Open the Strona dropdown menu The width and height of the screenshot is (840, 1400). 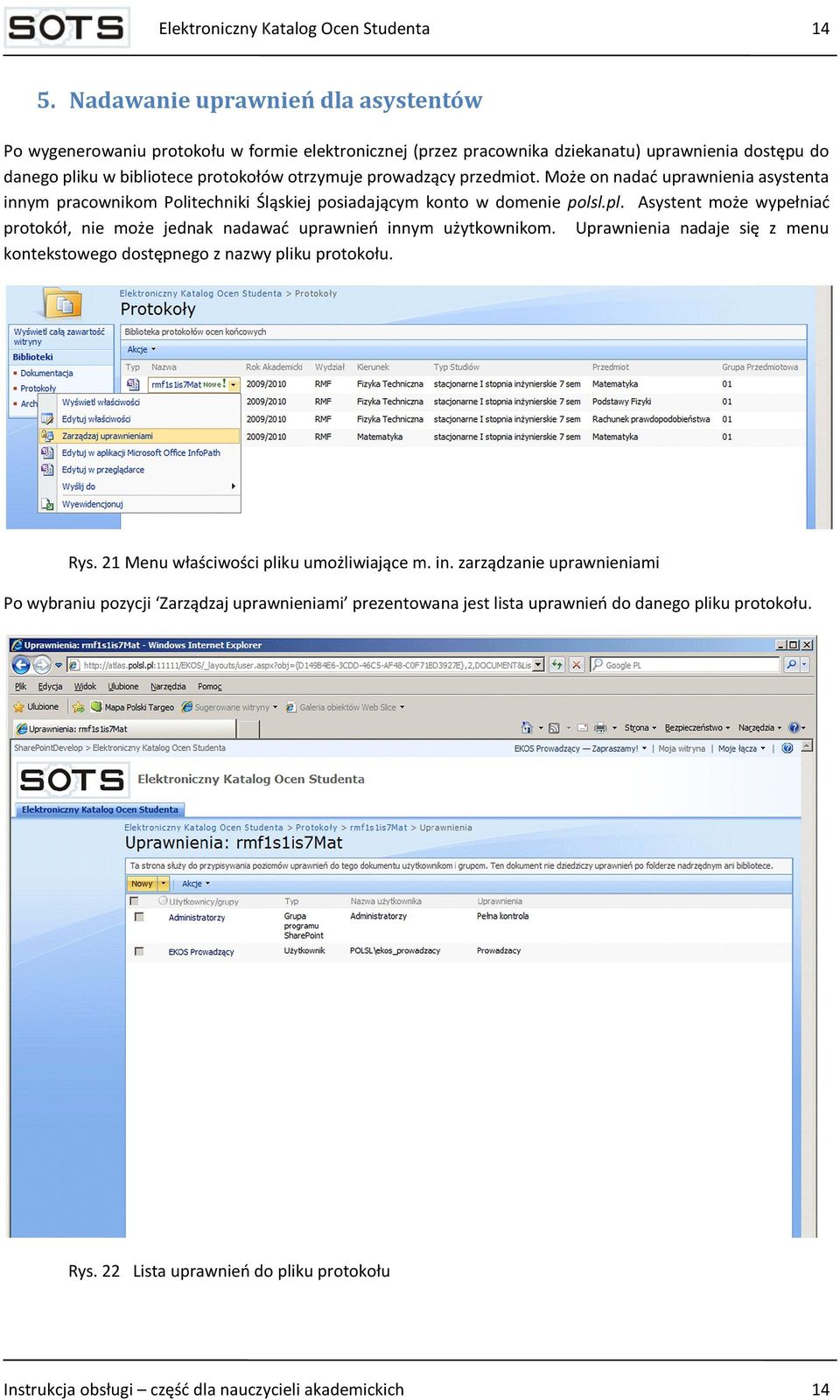(640, 728)
